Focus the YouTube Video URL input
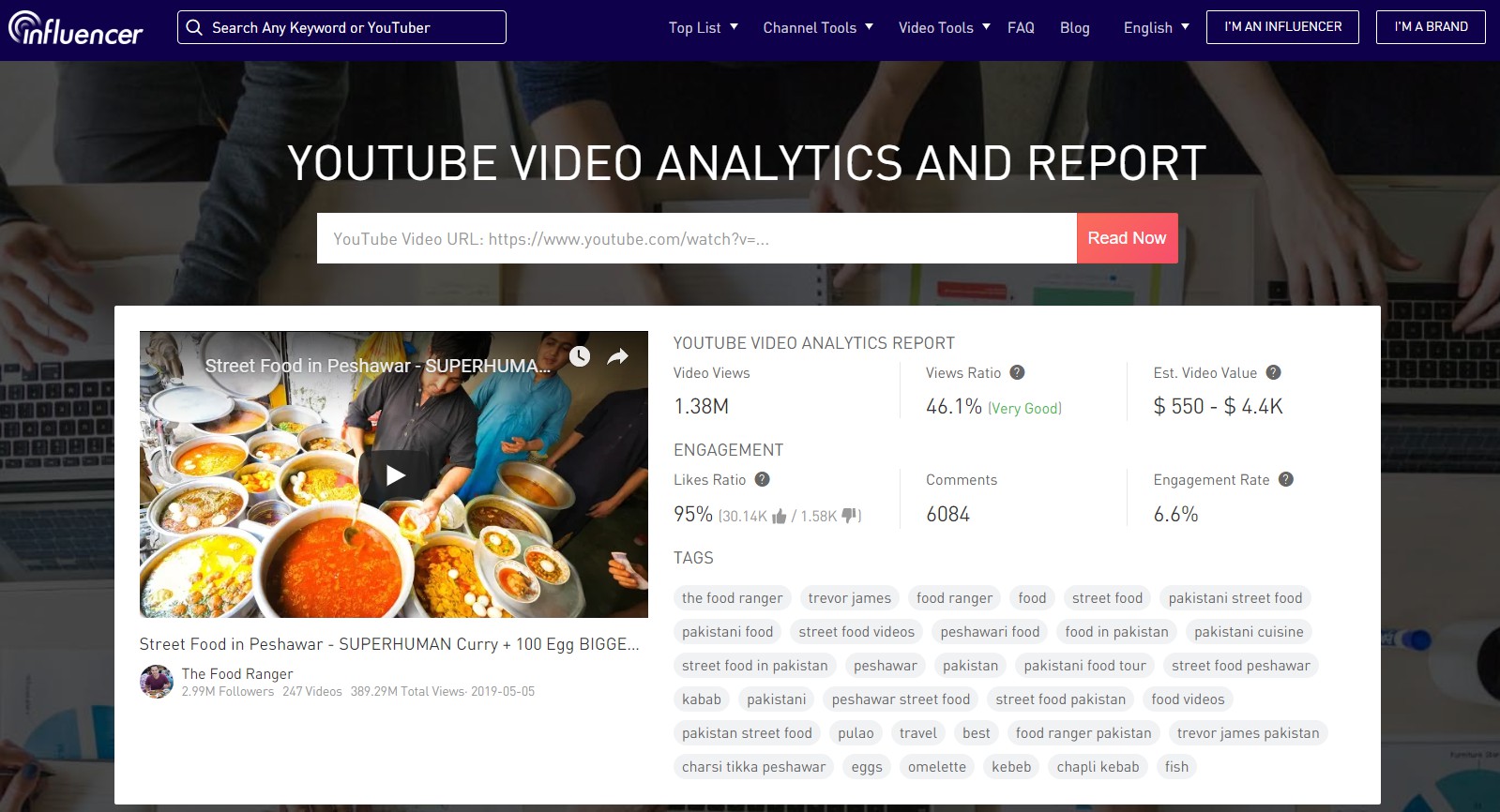 point(696,238)
